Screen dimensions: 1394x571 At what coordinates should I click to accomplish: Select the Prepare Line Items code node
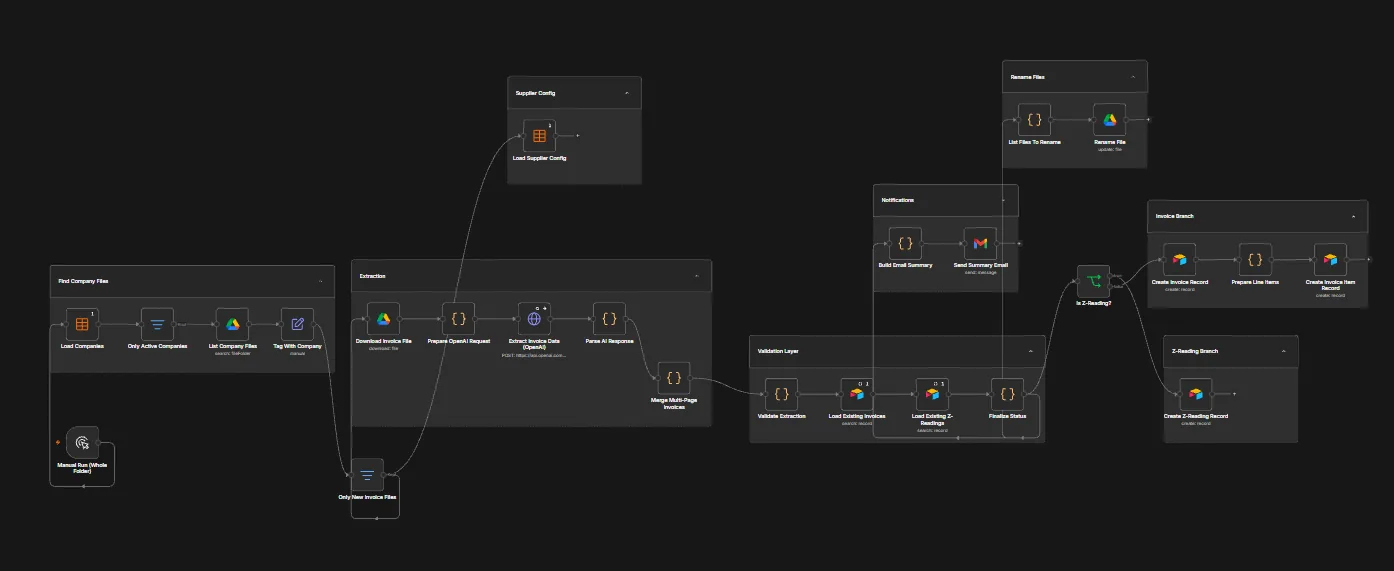click(x=1255, y=260)
